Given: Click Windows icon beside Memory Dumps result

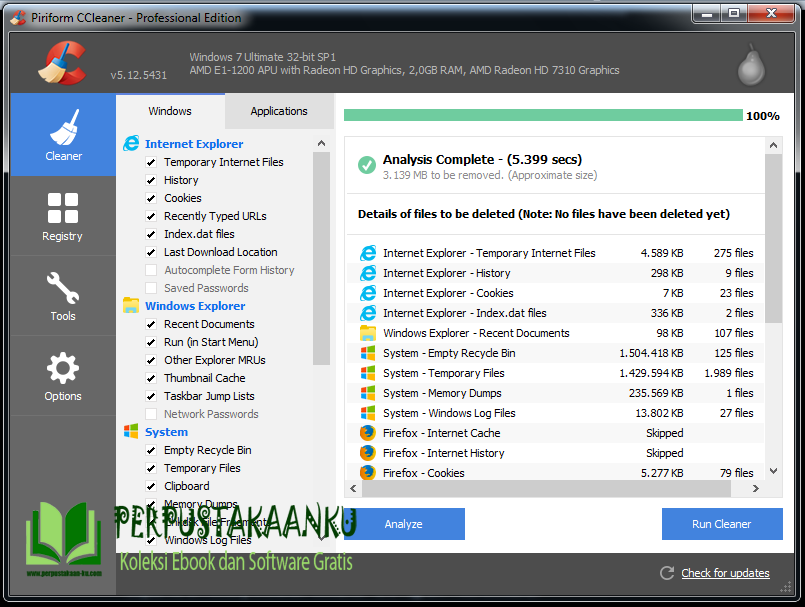Looking at the screenshot, I should pos(368,393).
